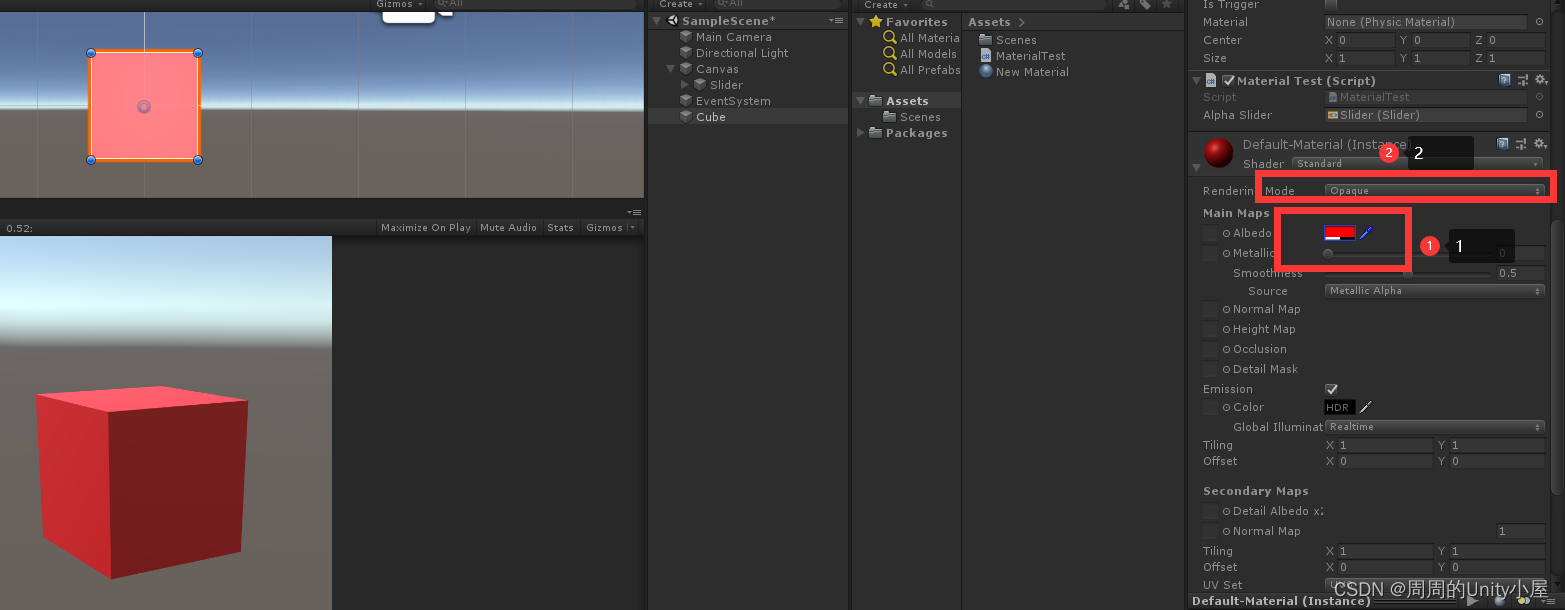The height and width of the screenshot is (610, 1565).
Task: Open Global Illumination Realtime dropdown
Action: (1435, 427)
